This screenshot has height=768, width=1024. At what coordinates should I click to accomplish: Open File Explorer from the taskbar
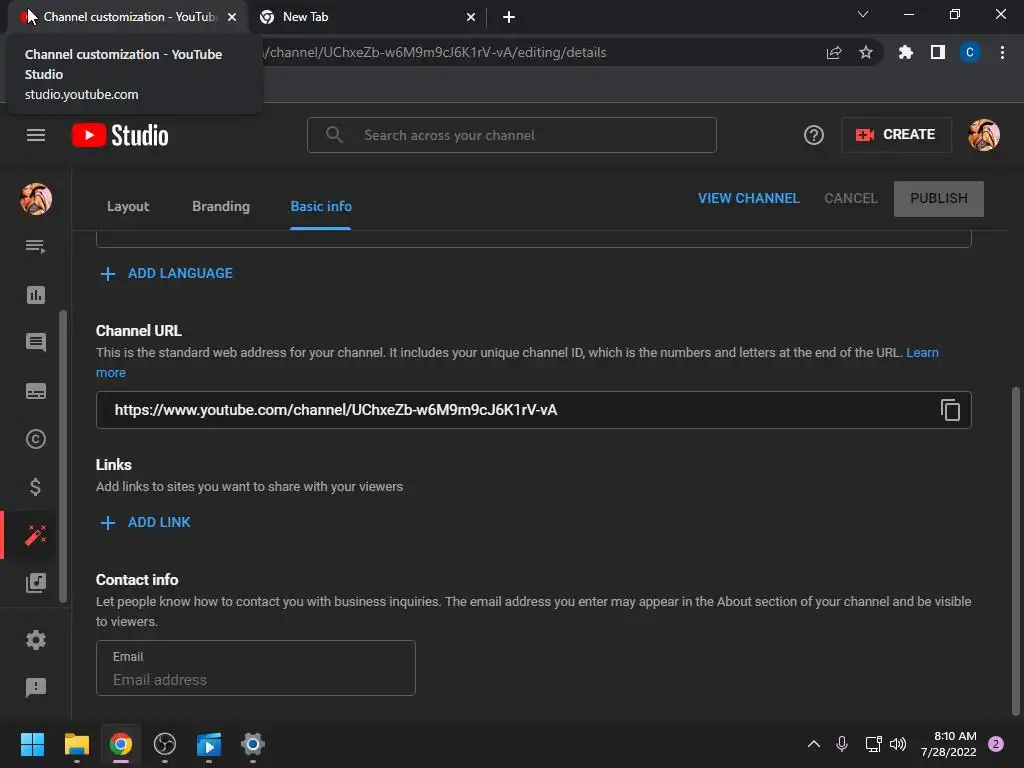click(76, 744)
